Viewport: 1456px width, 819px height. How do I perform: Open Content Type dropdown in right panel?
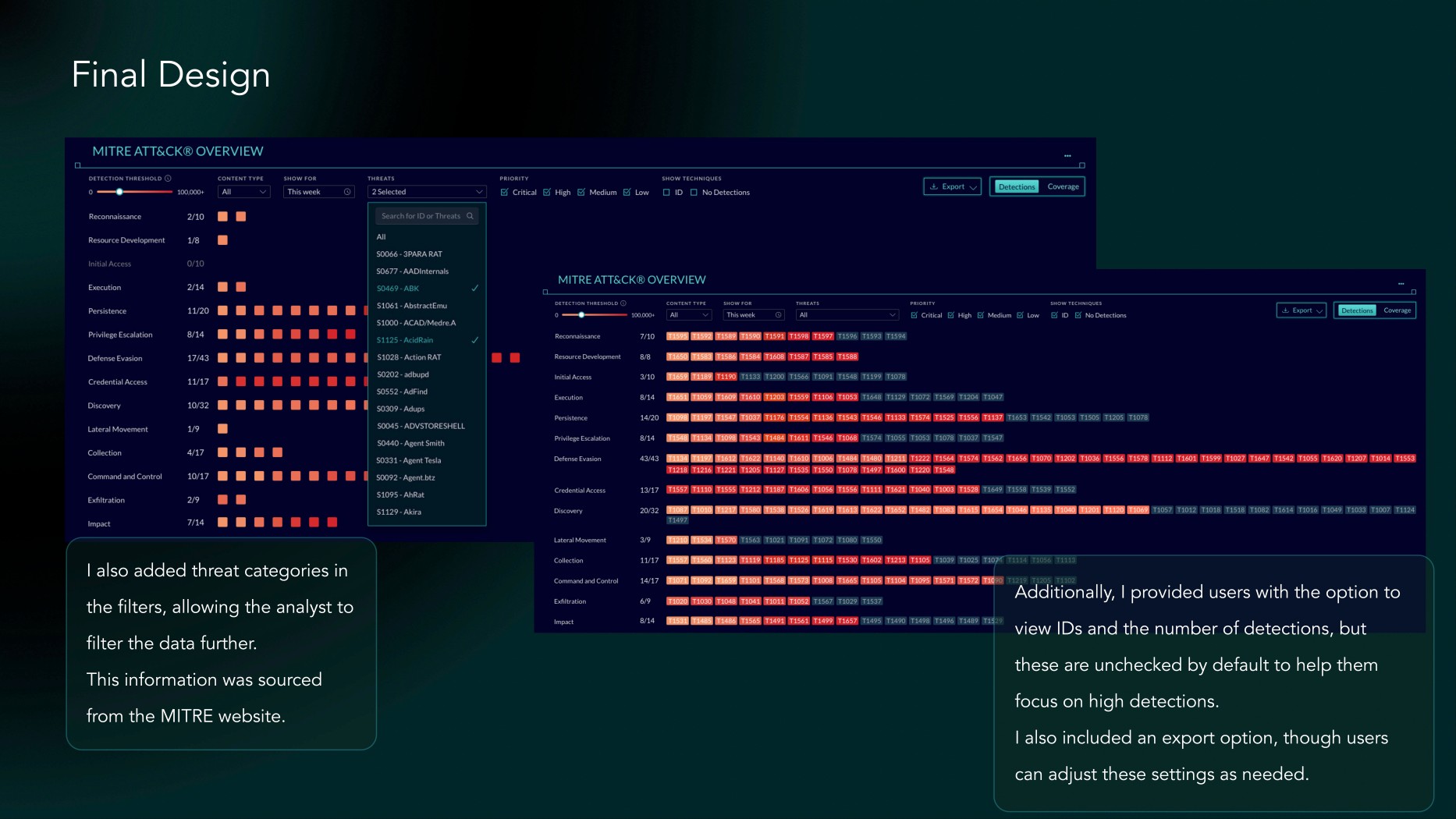689,315
